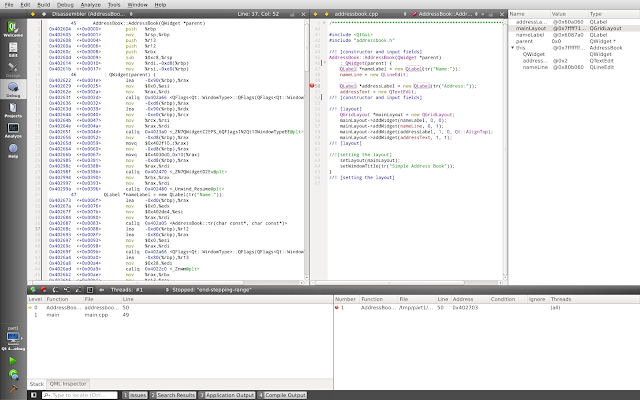This screenshot has height=400, width=640.
Task: Fold the constructor code block arrow
Action: coord(325,63)
